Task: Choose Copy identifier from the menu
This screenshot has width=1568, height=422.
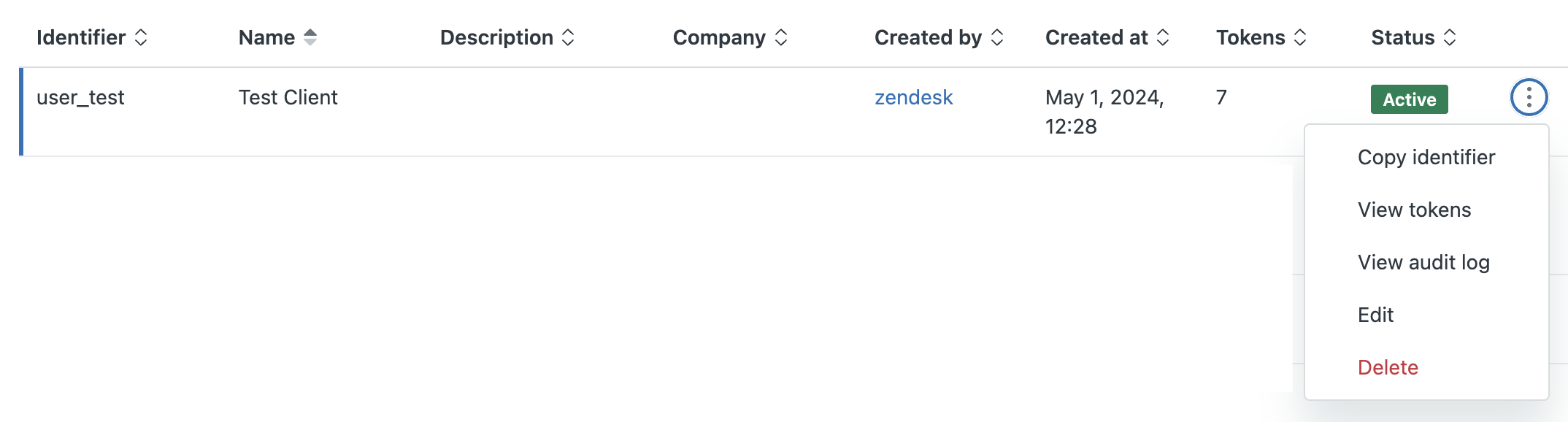Action: tap(1426, 157)
